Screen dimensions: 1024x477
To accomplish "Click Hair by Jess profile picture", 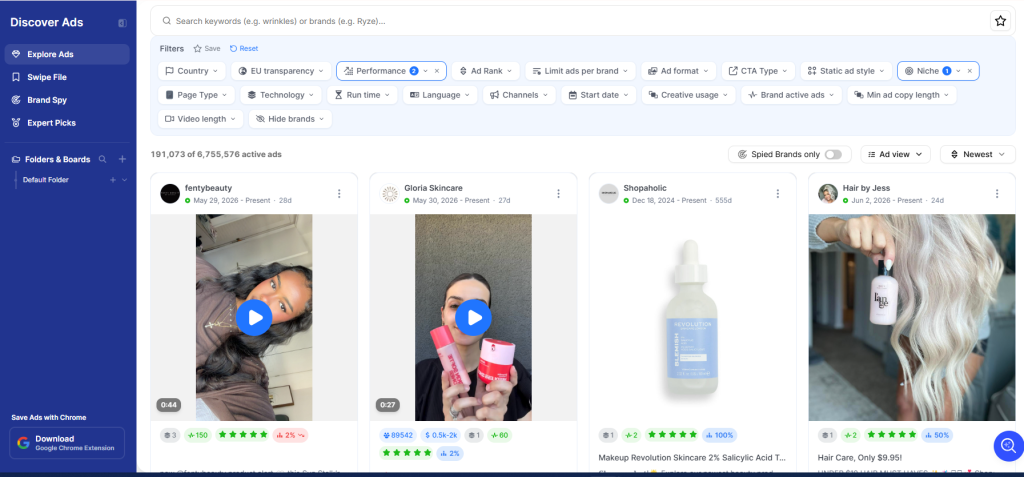I will tap(828, 193).
